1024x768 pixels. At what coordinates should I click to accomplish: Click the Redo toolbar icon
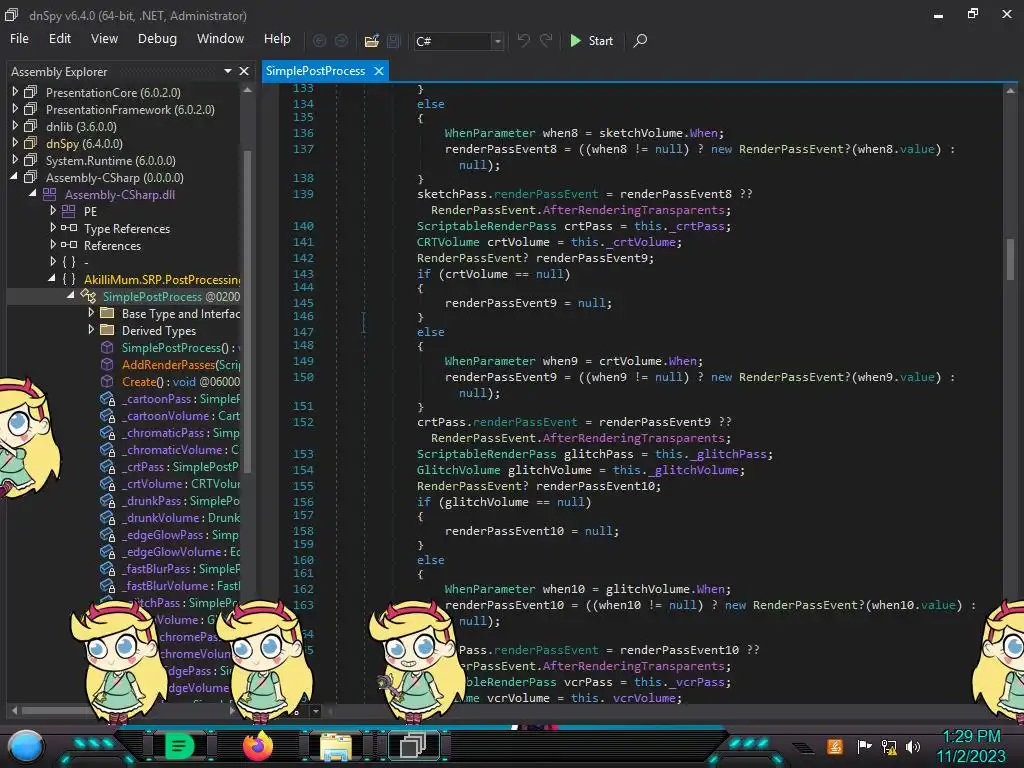coord(546,40)
